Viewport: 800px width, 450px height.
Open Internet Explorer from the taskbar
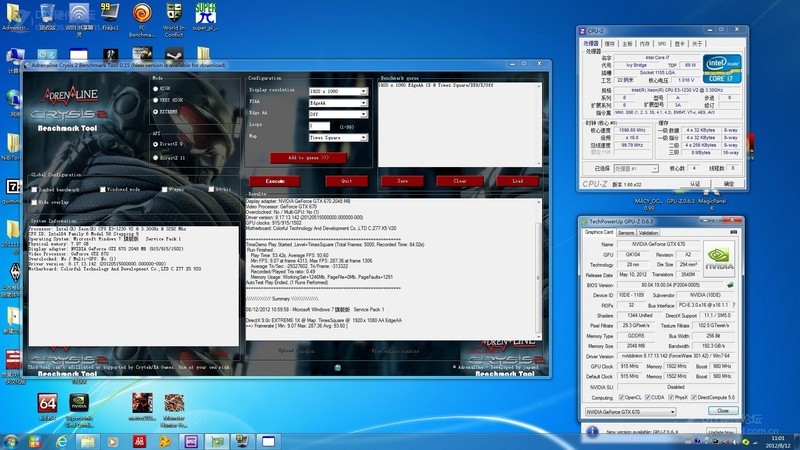pyautogui.click(x=61, y=441)
